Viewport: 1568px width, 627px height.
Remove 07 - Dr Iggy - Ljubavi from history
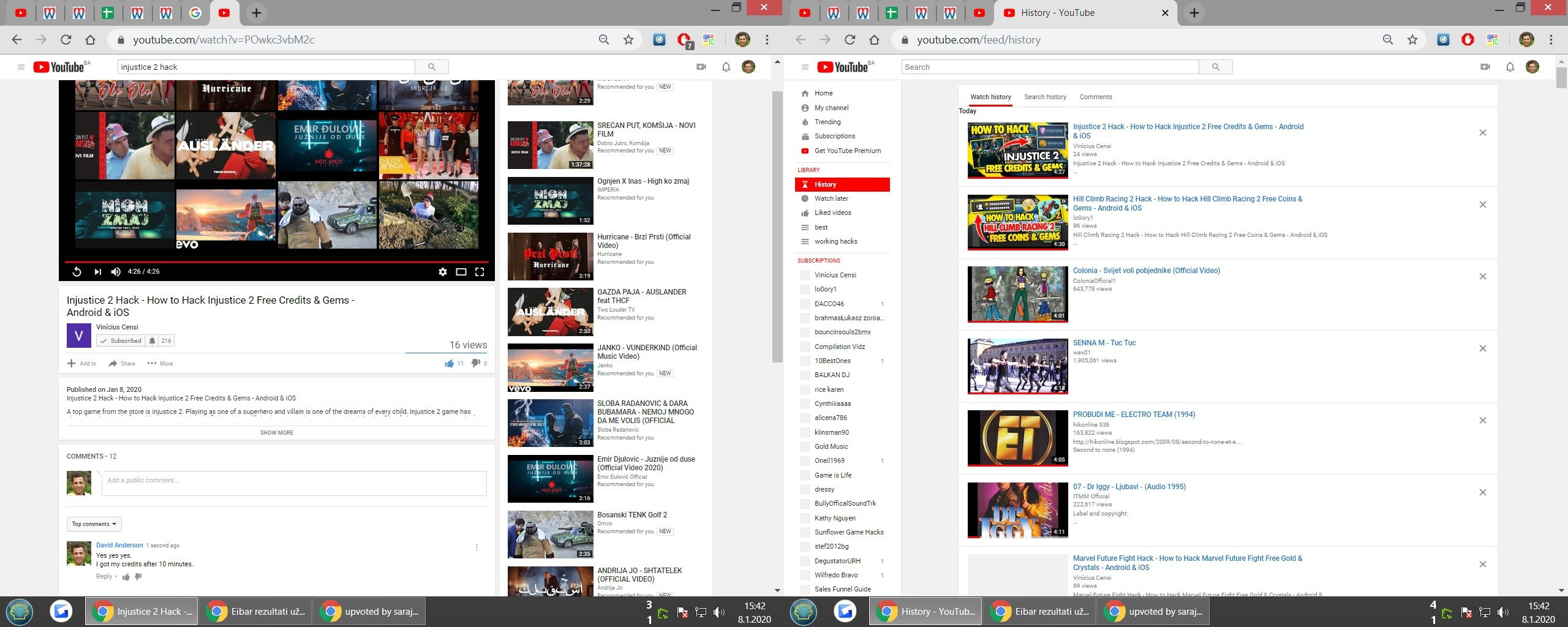click(x=1483, y=492)
